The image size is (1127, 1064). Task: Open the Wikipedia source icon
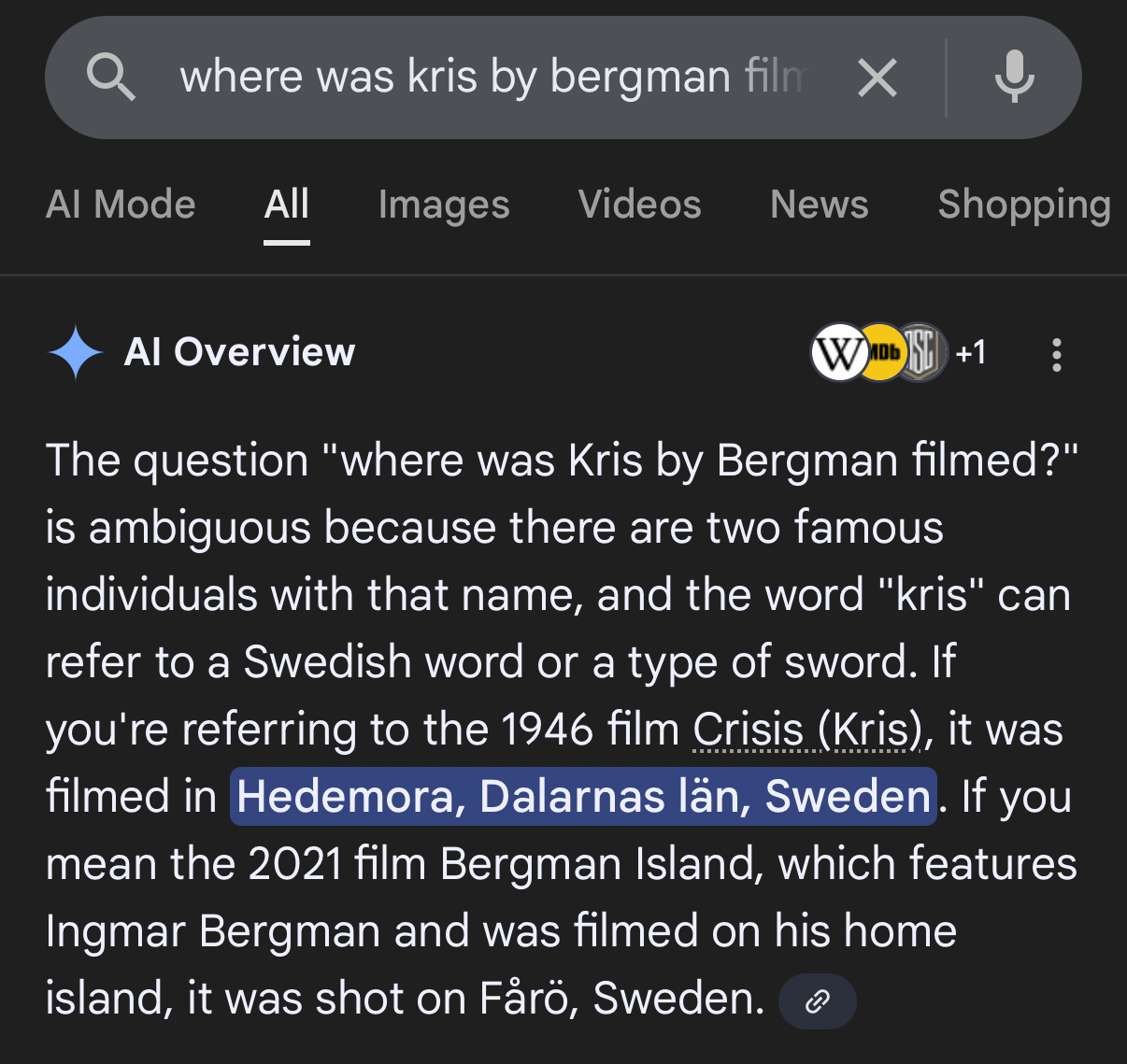click(x=838, y=353)
